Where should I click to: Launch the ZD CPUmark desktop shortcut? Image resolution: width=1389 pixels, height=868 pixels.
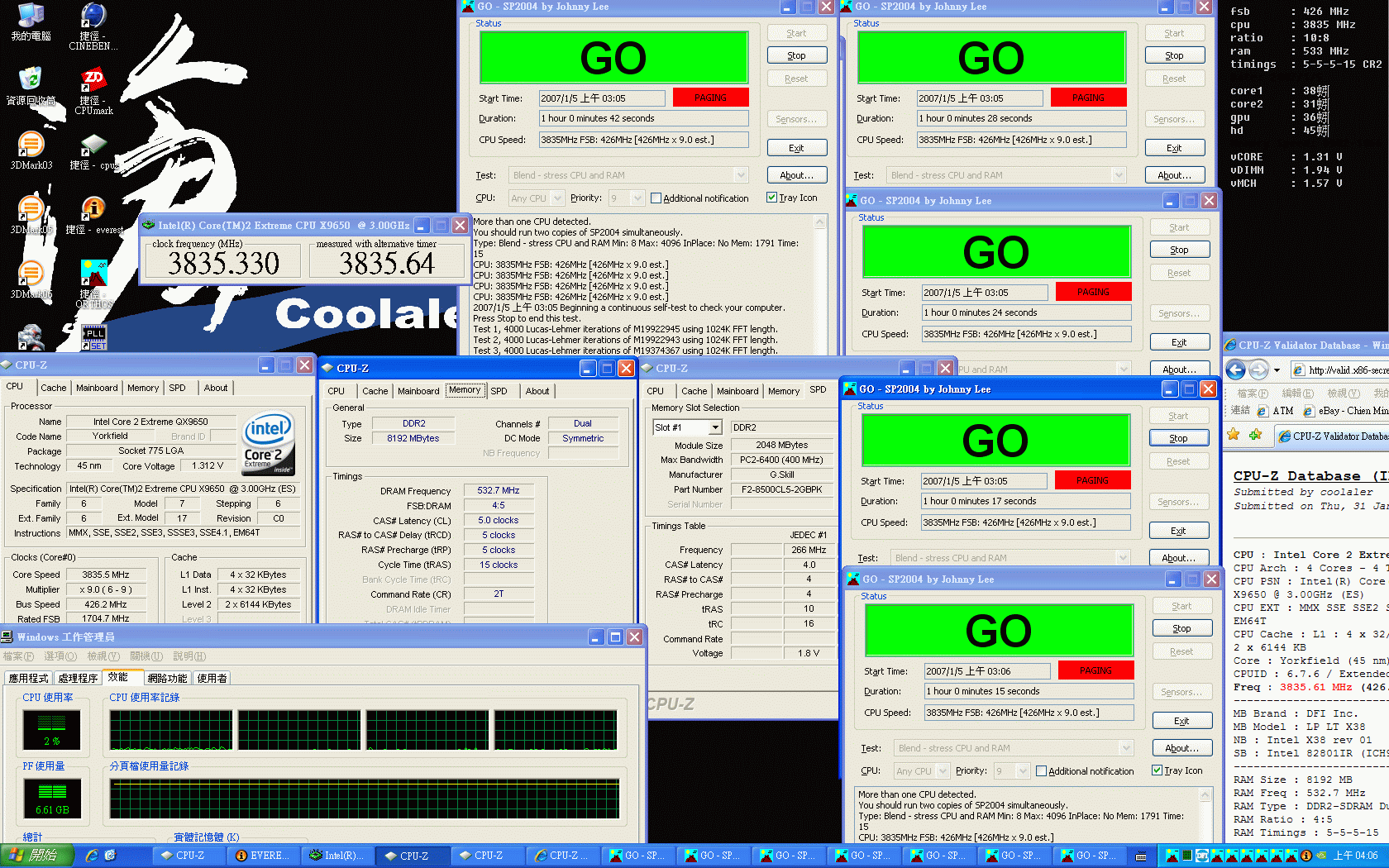coord(93,90)
